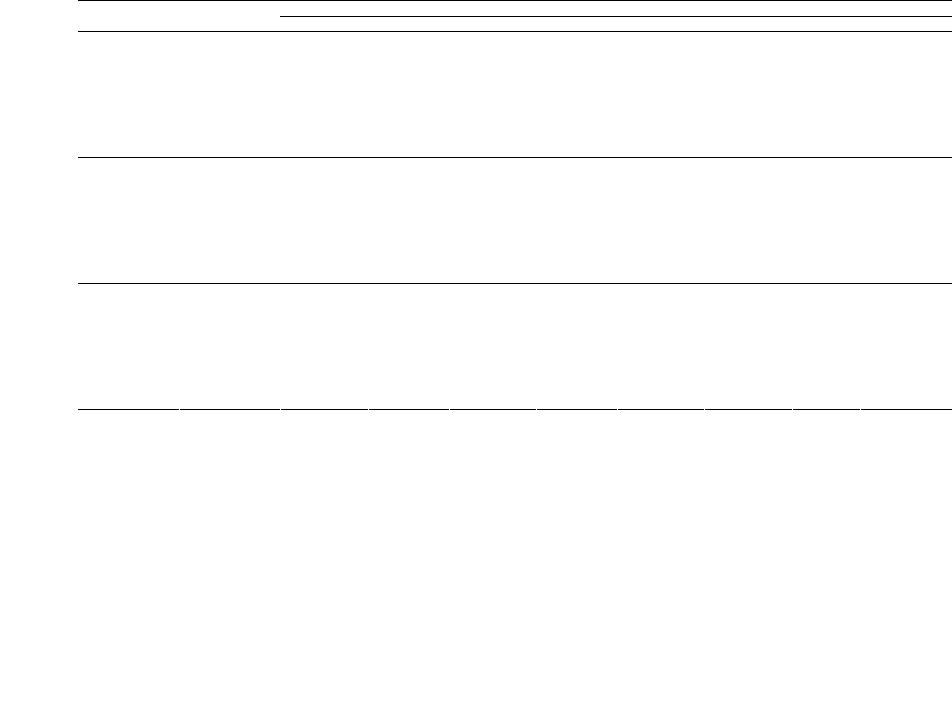
Task: Click the last bottom line segment at right
Action: click(906, 410)
